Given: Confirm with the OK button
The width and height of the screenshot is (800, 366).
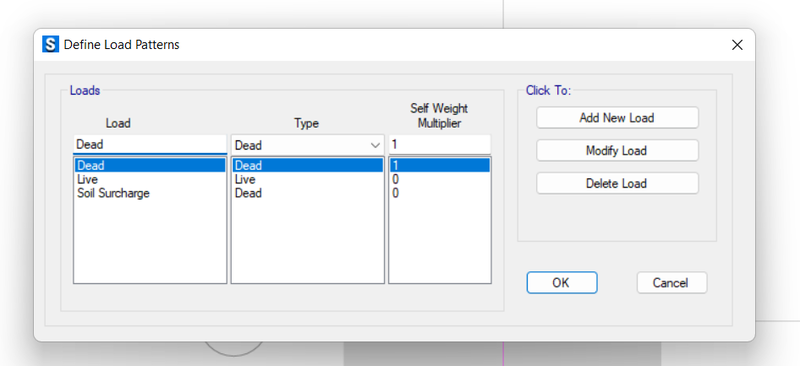Looking at the screenshot, I should click(x=561, y=283).
